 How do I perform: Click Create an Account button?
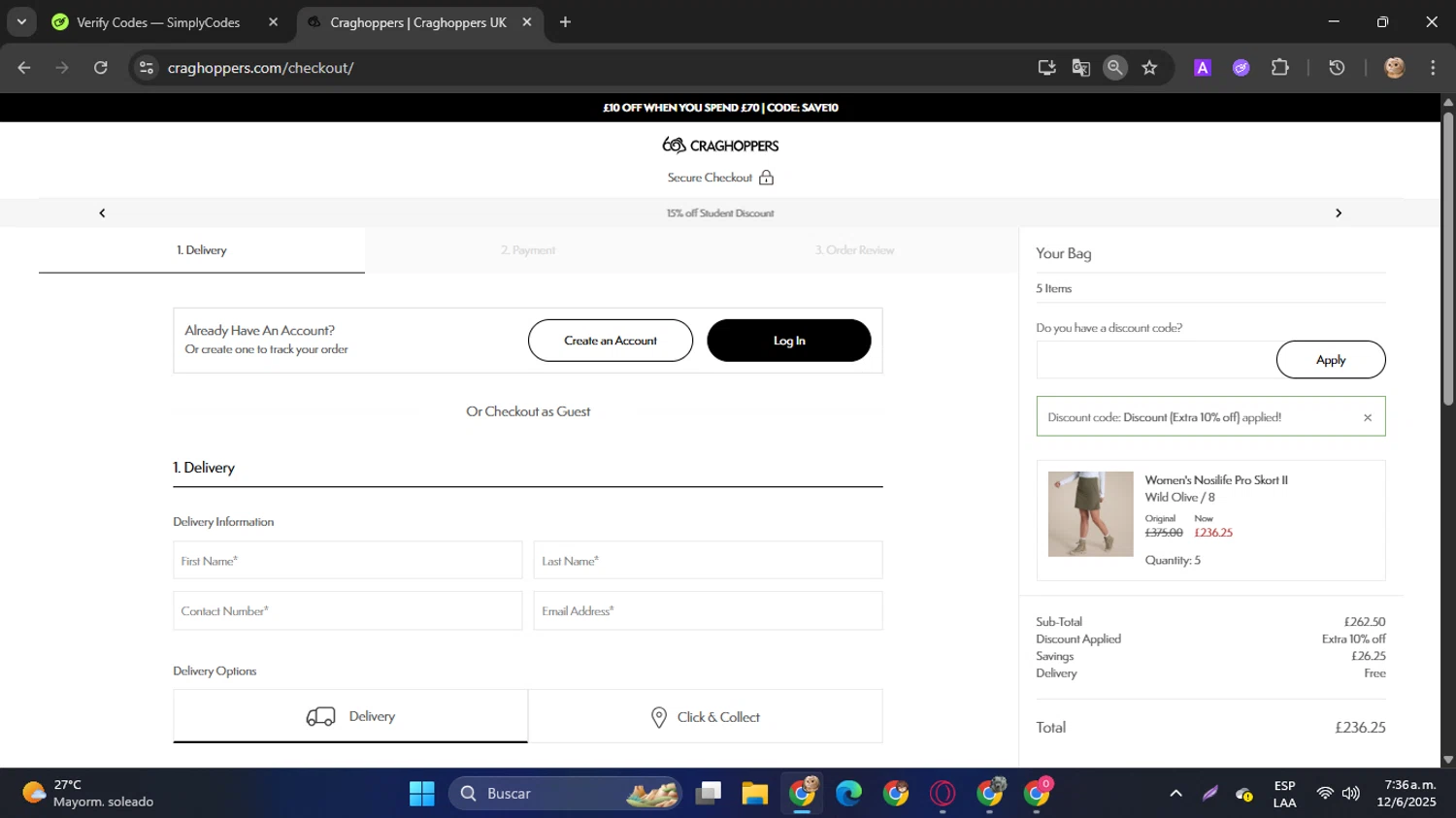pyautogui.click(x=611, y=341)
